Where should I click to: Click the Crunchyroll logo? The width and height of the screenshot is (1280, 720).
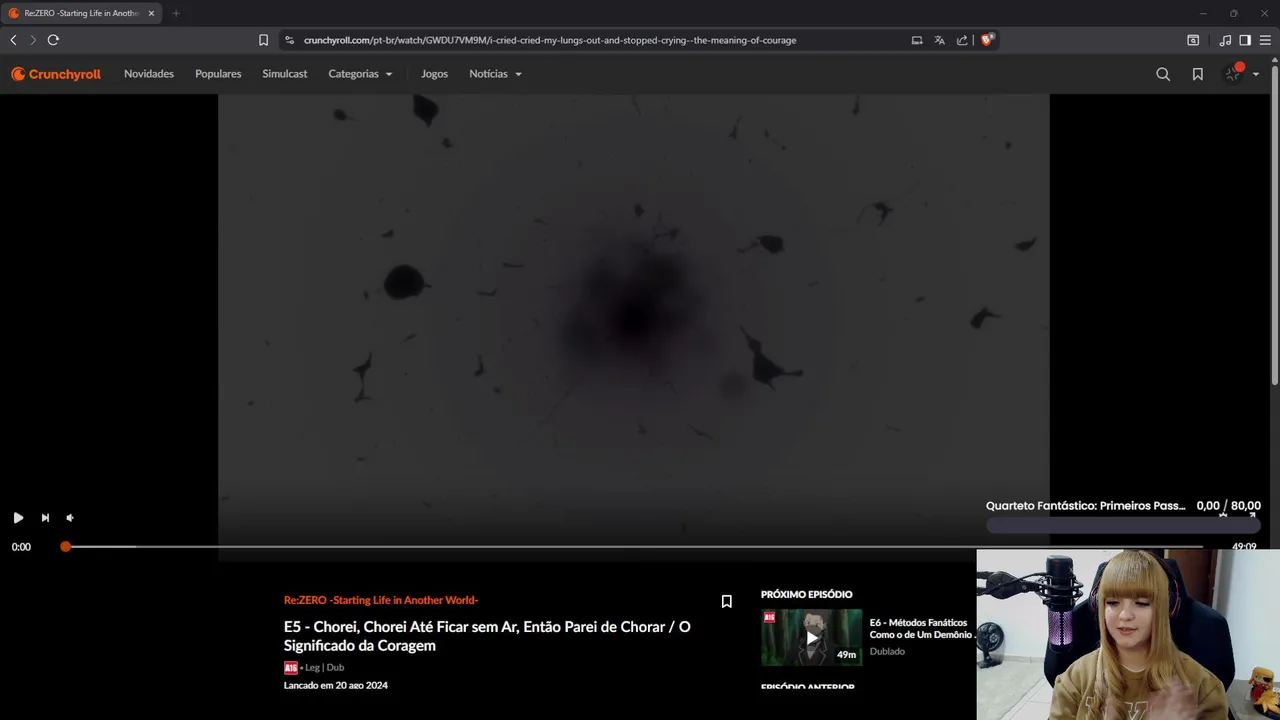[x=56, y=74]
